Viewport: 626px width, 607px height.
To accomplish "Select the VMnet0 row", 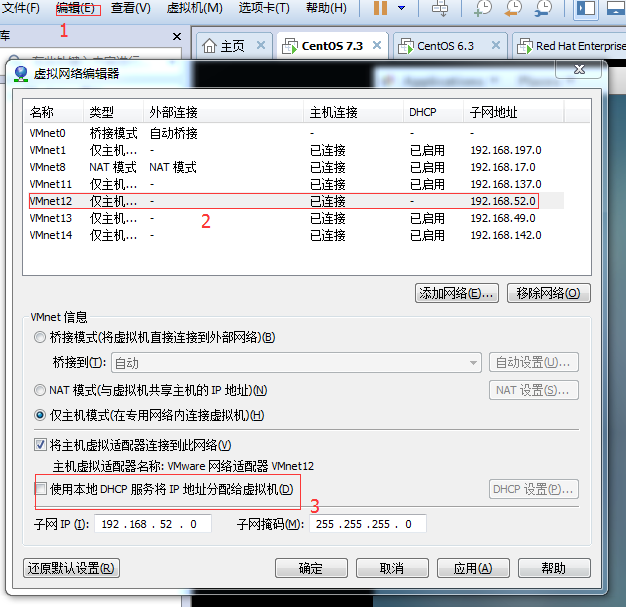I will coord(295,133).
